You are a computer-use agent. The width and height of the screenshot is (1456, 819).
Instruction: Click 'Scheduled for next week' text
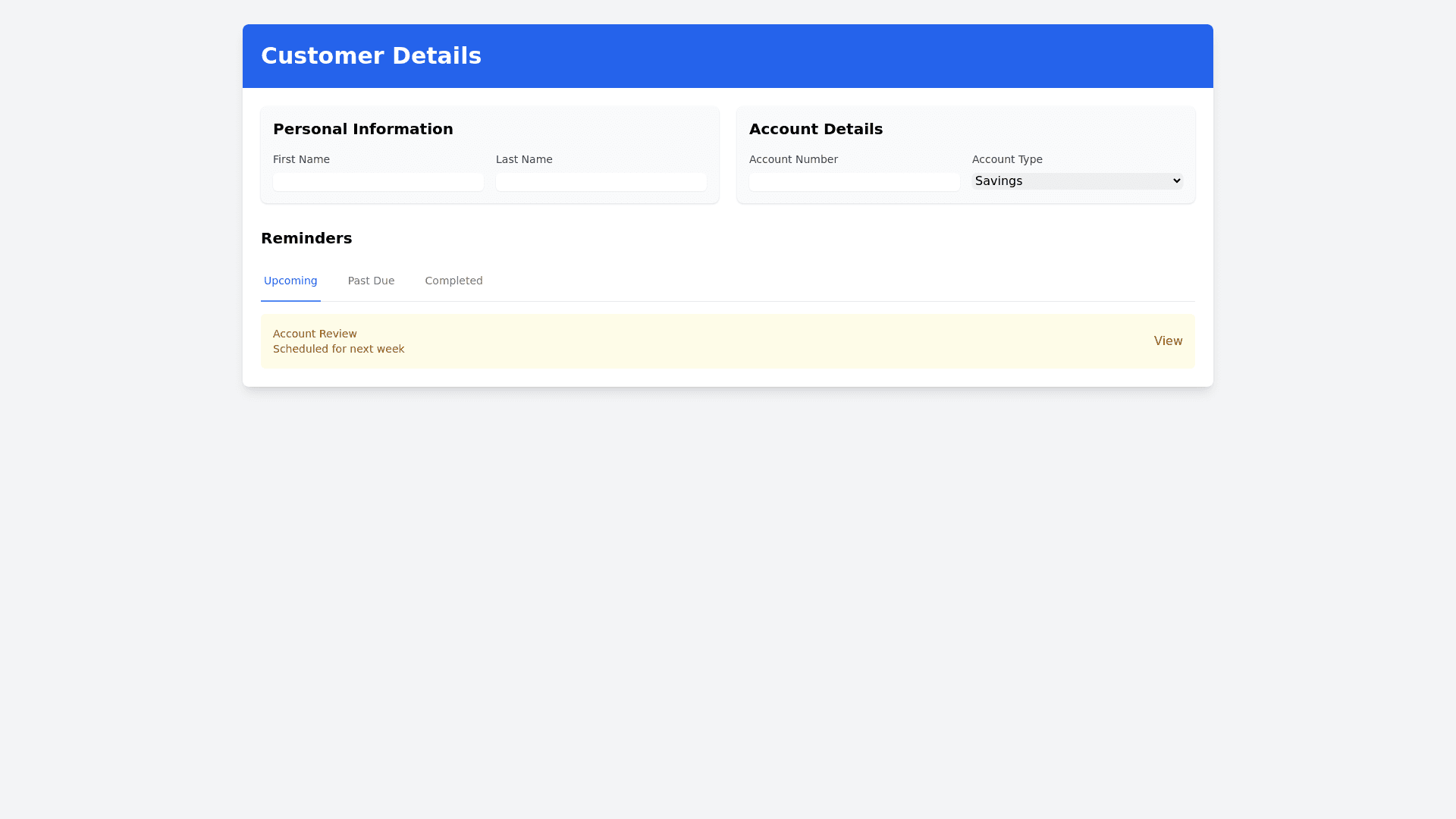tap(338, 349)
